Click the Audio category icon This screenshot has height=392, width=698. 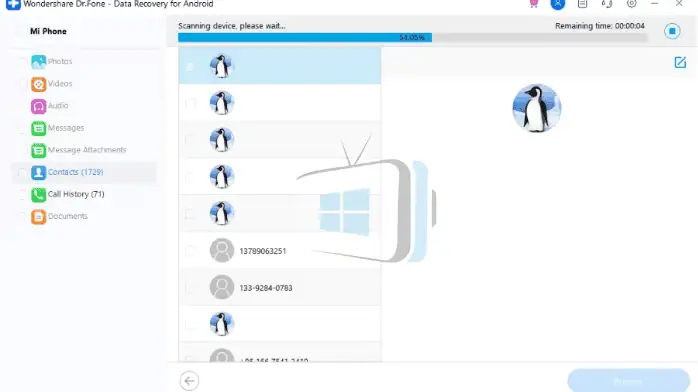(38, 106)
